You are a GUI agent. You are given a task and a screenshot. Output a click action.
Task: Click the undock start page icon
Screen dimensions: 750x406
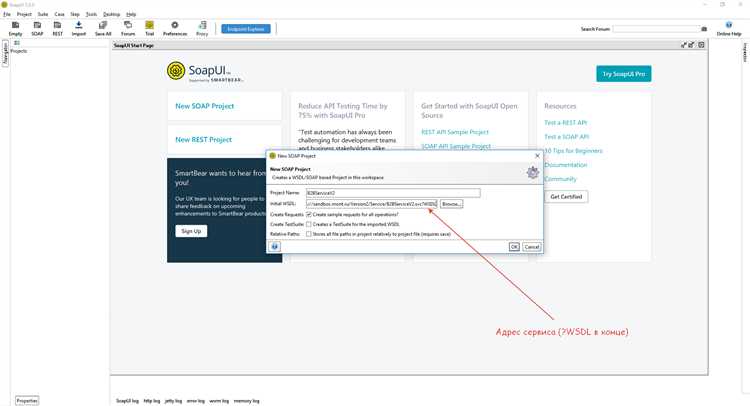[684, 45]
